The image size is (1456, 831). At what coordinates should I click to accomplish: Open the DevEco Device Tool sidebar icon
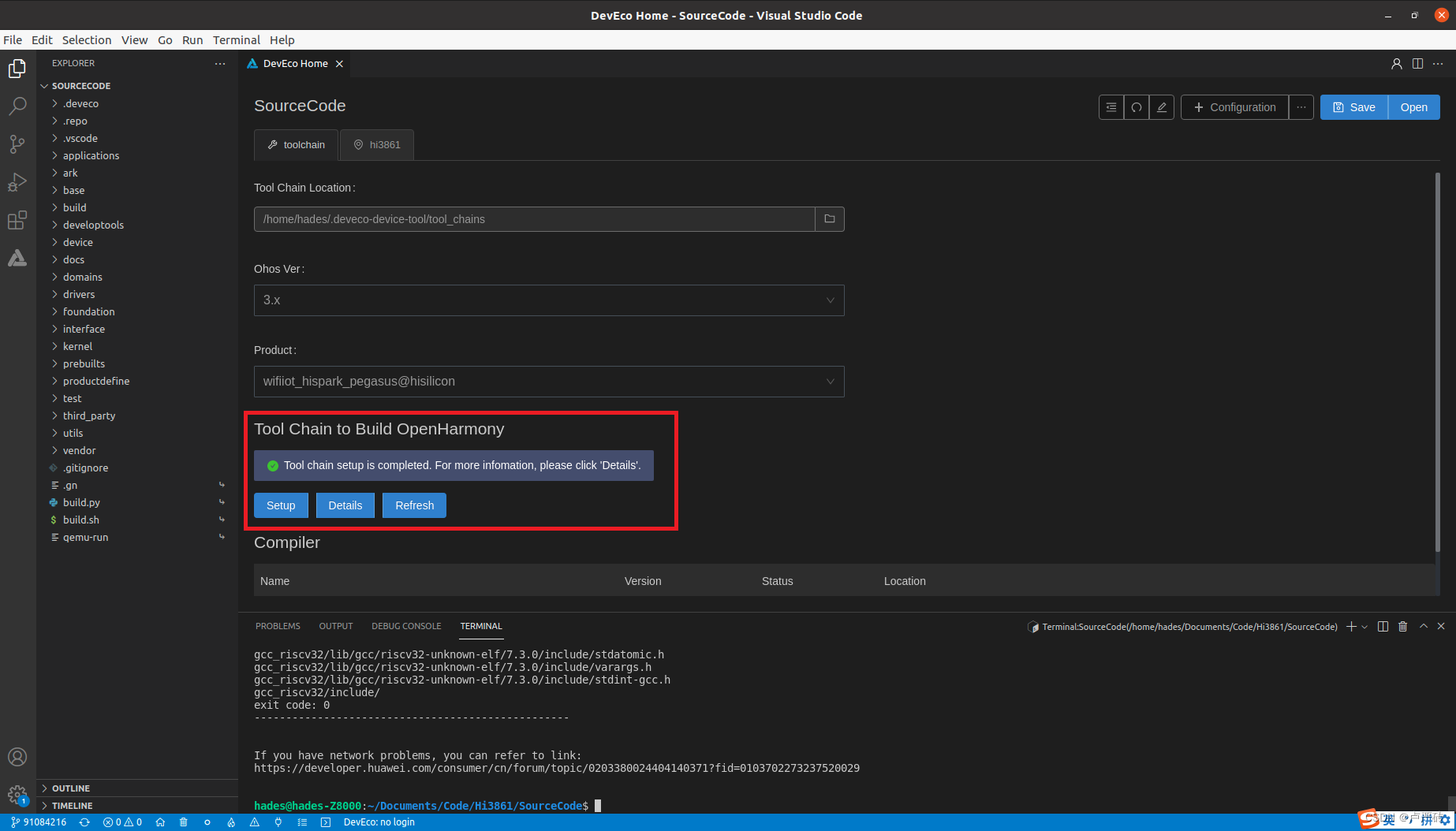(x=17, y=258)
